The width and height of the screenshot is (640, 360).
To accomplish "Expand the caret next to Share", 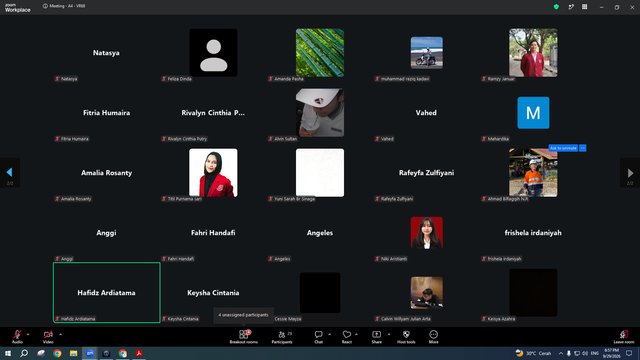I will coord(389,334).
